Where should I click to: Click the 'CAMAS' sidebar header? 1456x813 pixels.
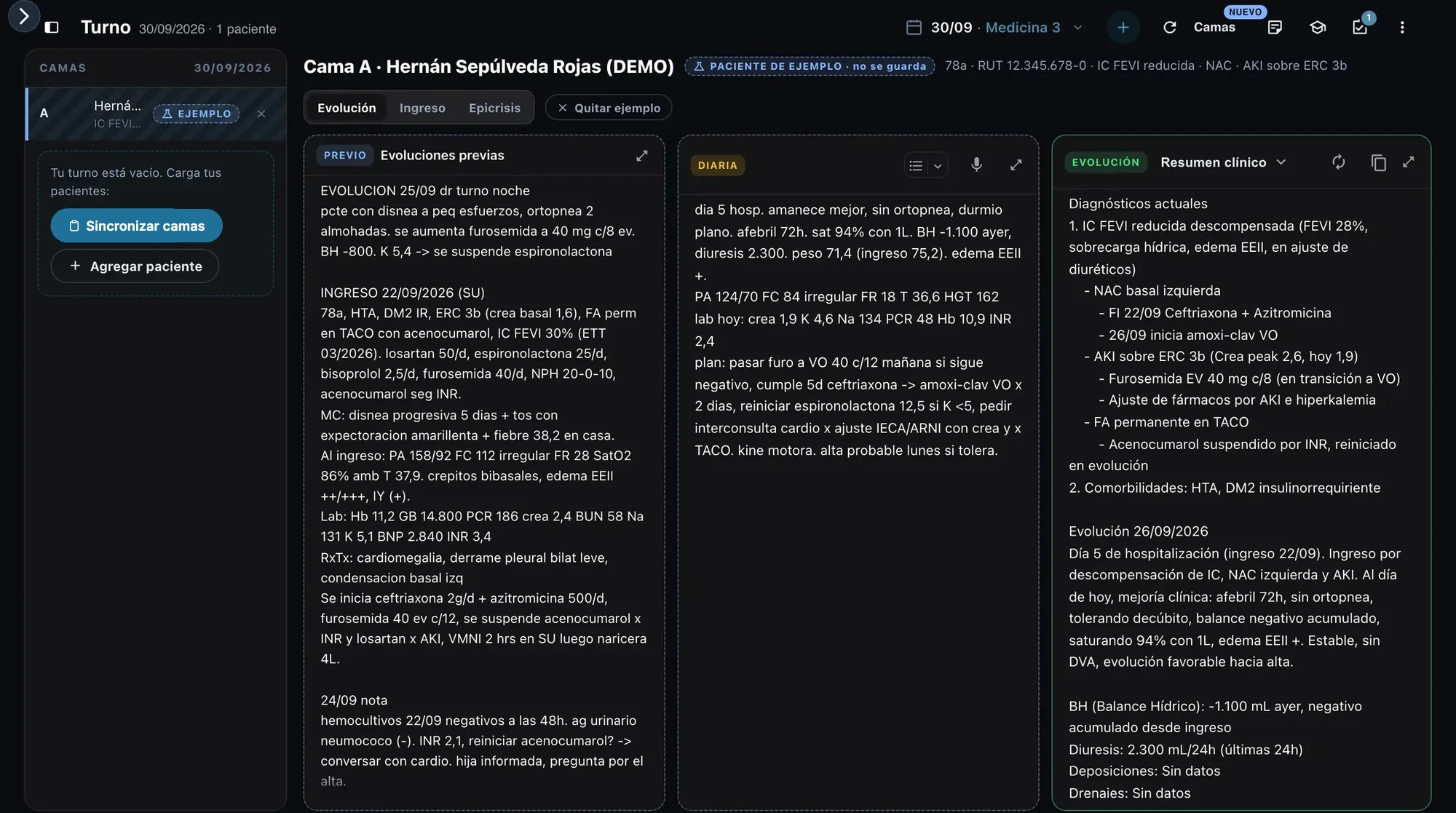63,68
